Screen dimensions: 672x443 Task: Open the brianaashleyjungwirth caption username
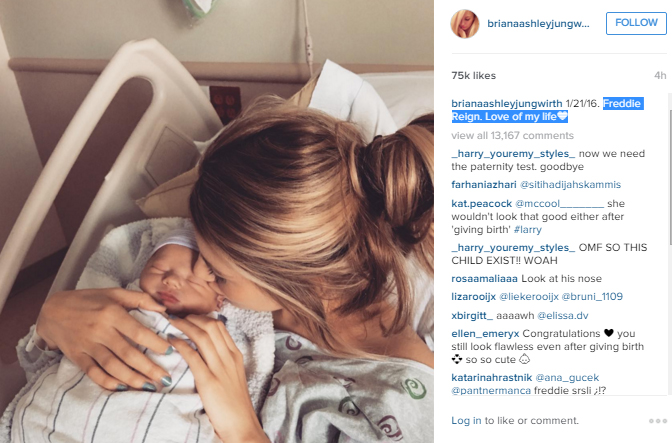coord(507,104)
